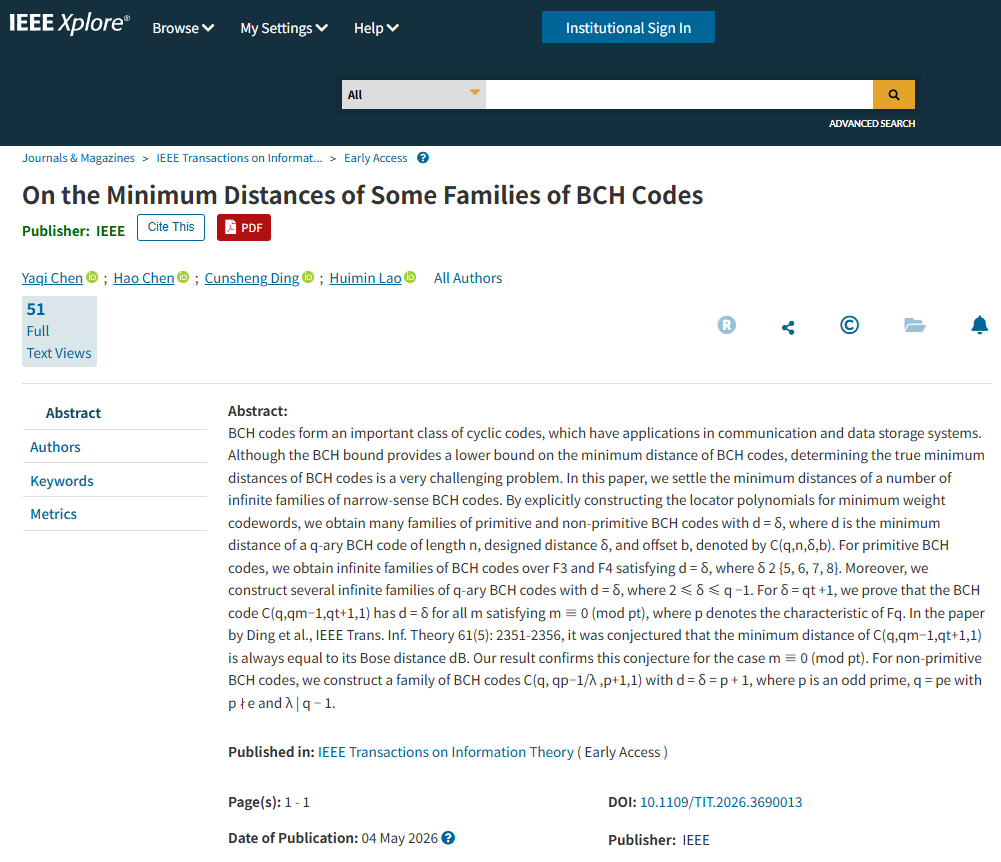This screenshot has width=1001, height=862.
Task: Open the All search scope dropdown
Action: coord(414,95)
